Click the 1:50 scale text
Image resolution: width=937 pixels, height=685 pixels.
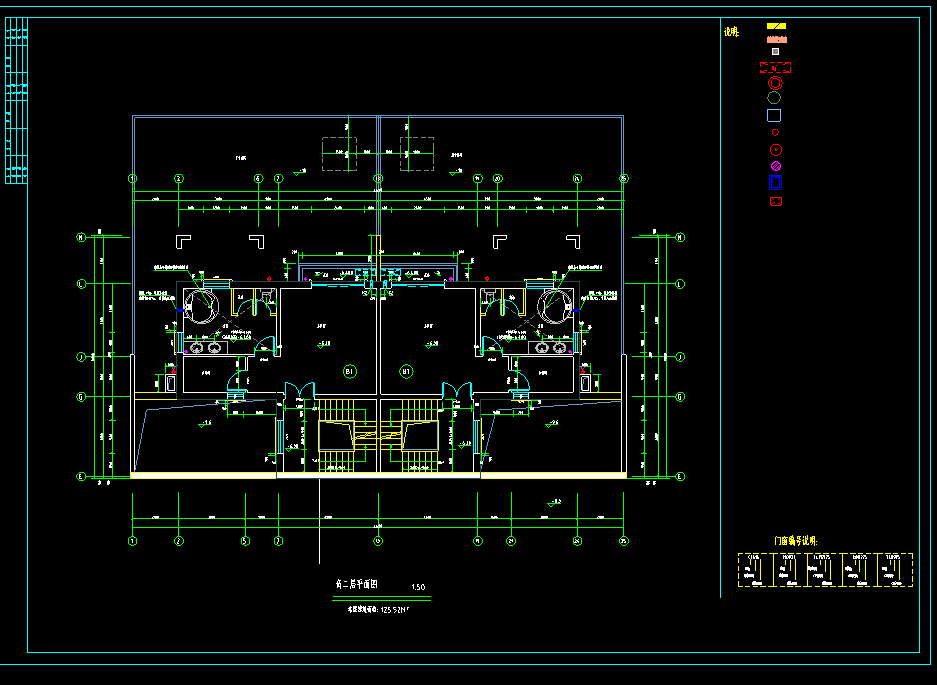click(x=418, y=587)
